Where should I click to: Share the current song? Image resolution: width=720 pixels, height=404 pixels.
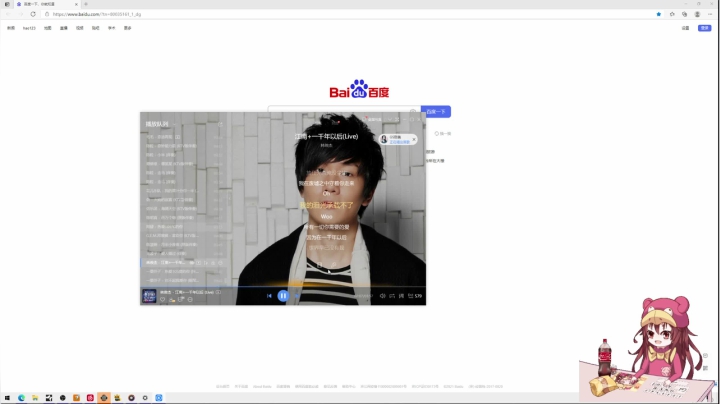tap(181, 300)
